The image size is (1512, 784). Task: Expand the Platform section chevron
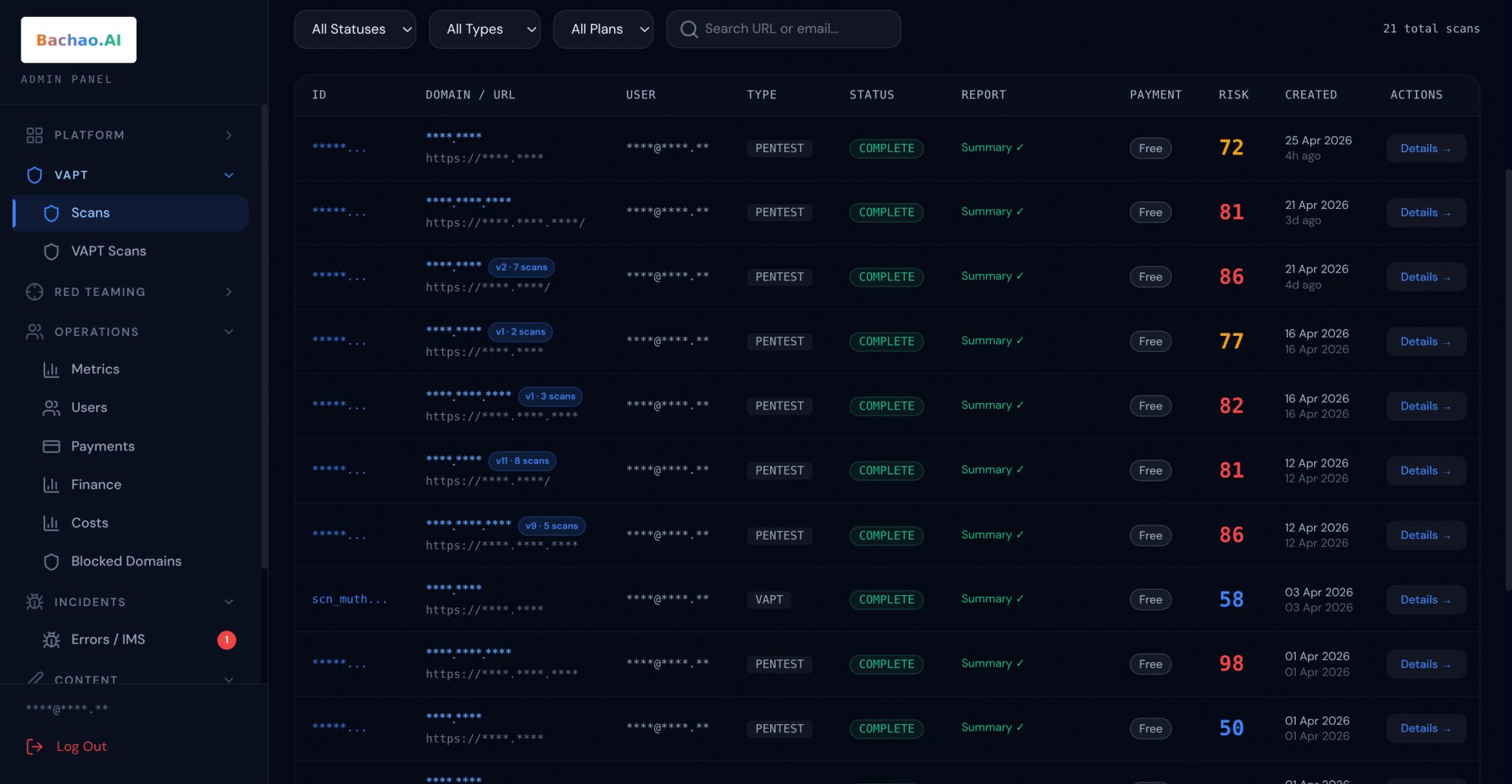(229, 135)
